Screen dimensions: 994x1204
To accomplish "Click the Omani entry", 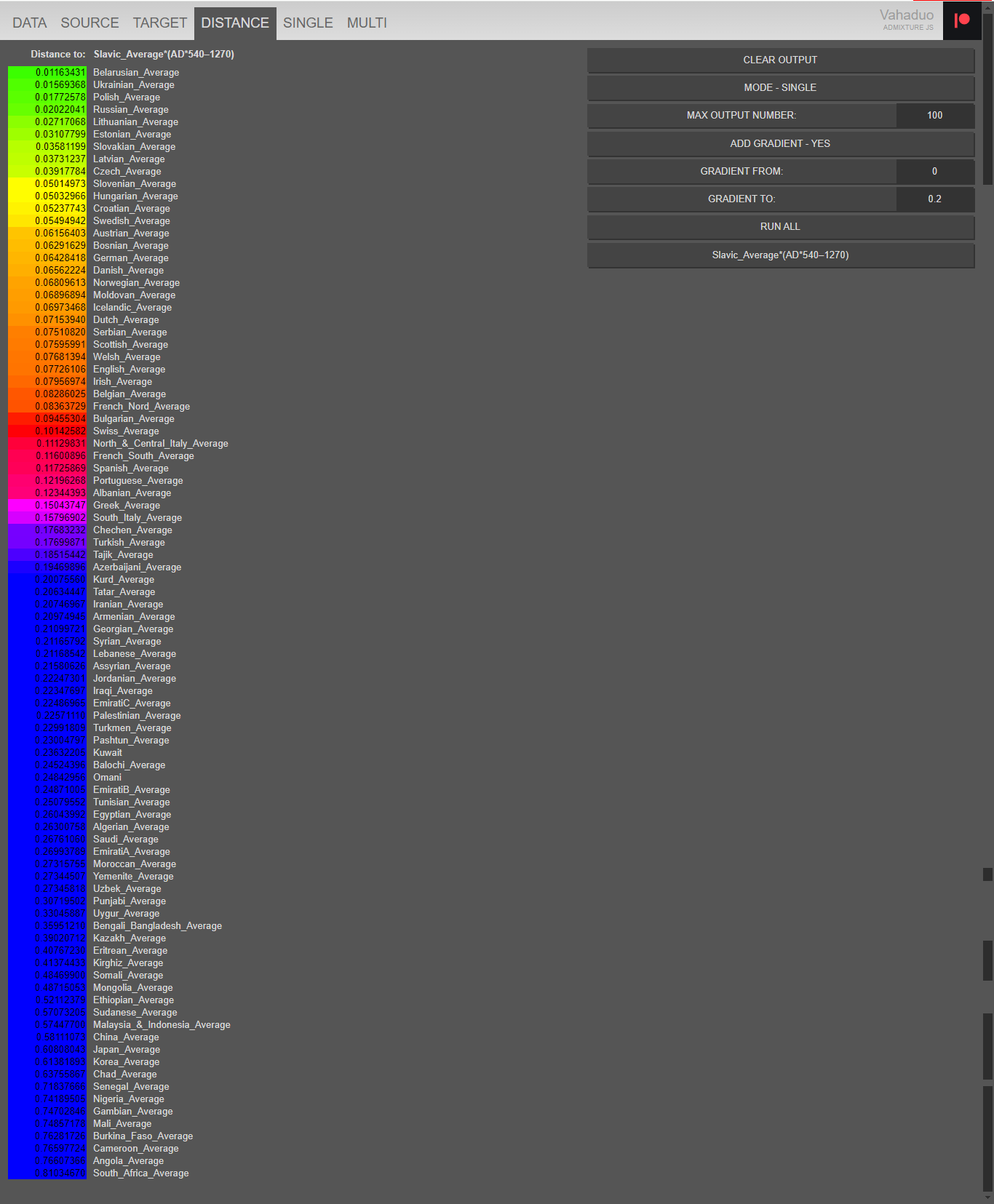I will pyautogui.click(x=107, y=778).
